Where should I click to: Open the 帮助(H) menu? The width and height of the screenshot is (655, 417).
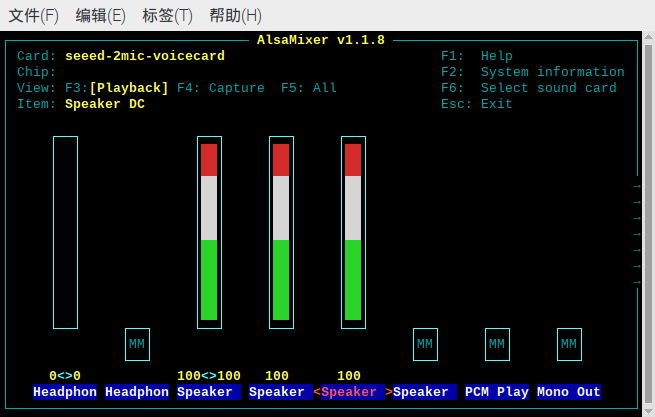click(236, 16)
